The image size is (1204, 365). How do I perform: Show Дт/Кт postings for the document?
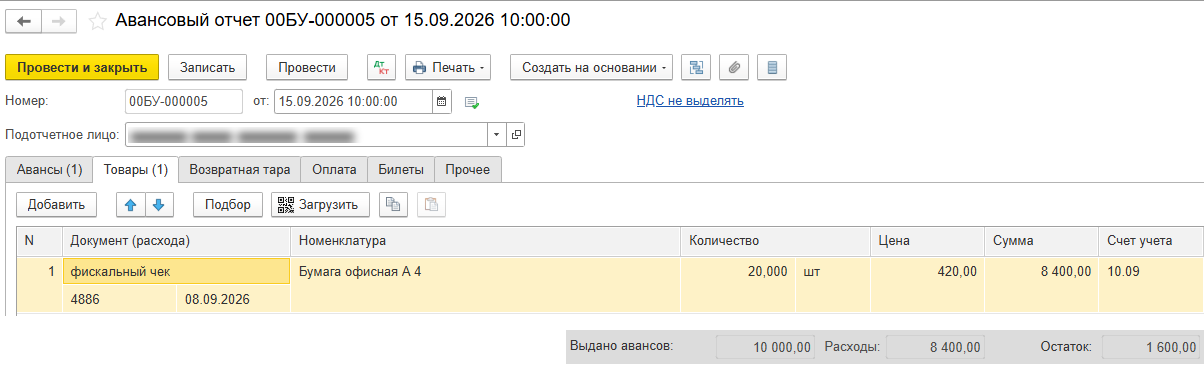tap(381, 67)
